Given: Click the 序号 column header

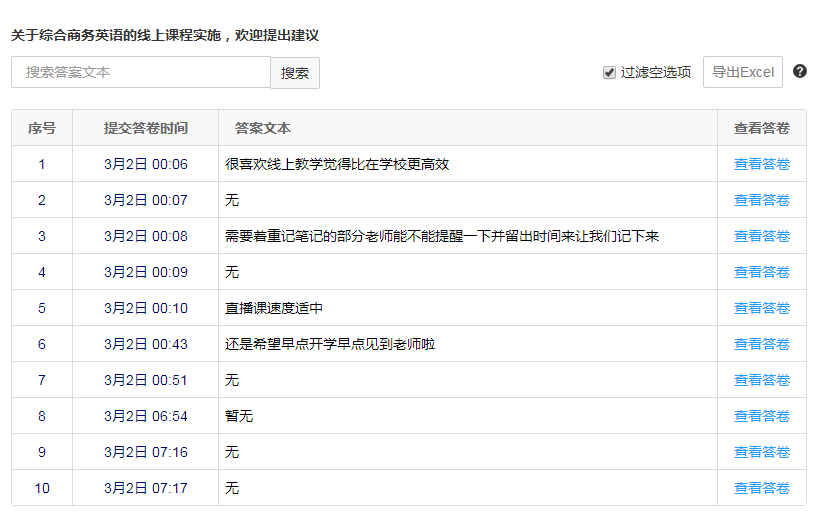Looking at the screenshot, I should 42,128.
